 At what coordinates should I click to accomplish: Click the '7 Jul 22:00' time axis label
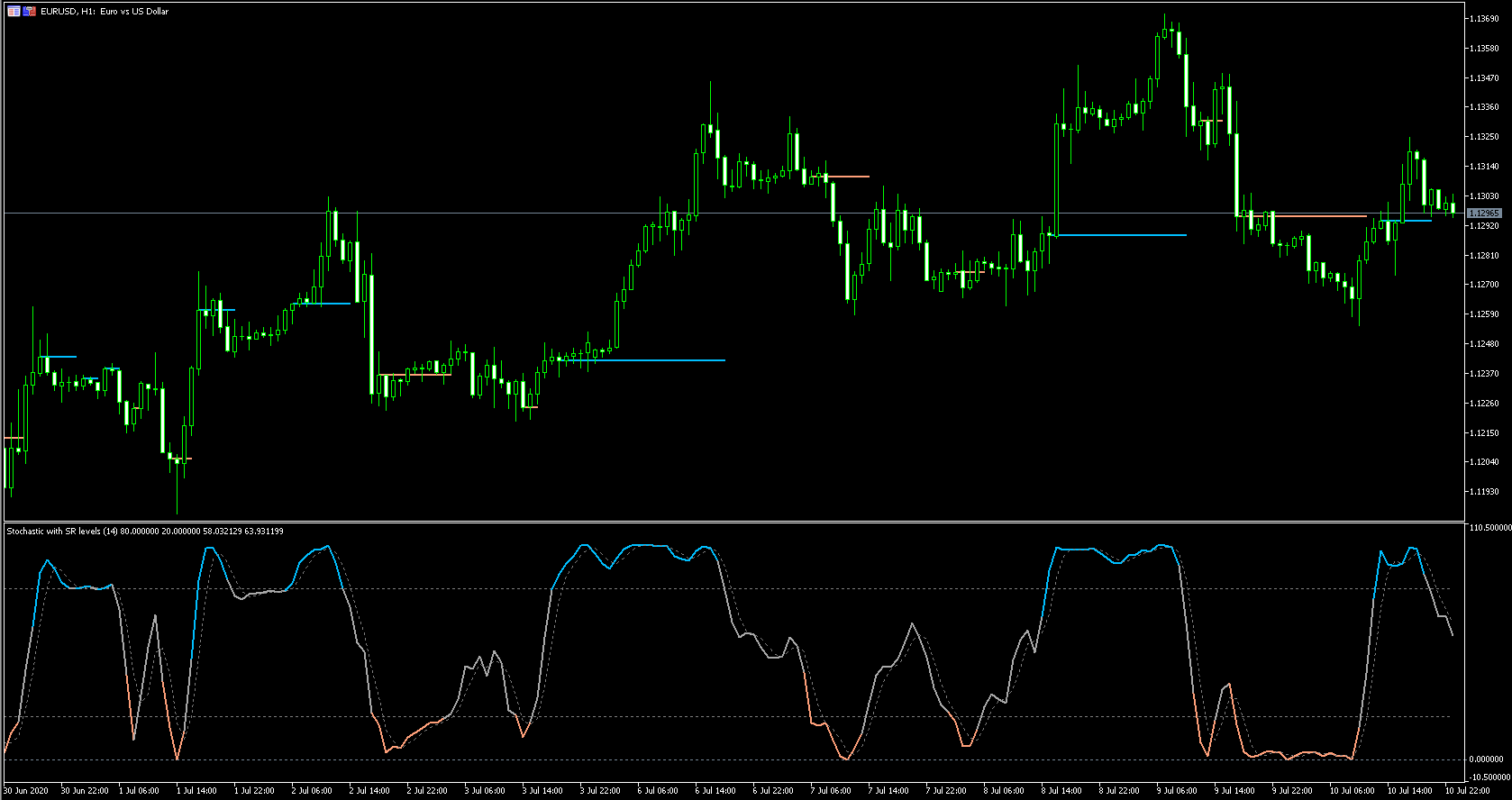pos(946,791)
